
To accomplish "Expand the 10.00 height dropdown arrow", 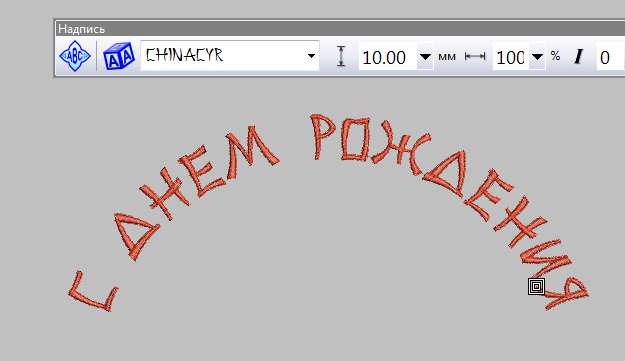I will coord(425,57).
